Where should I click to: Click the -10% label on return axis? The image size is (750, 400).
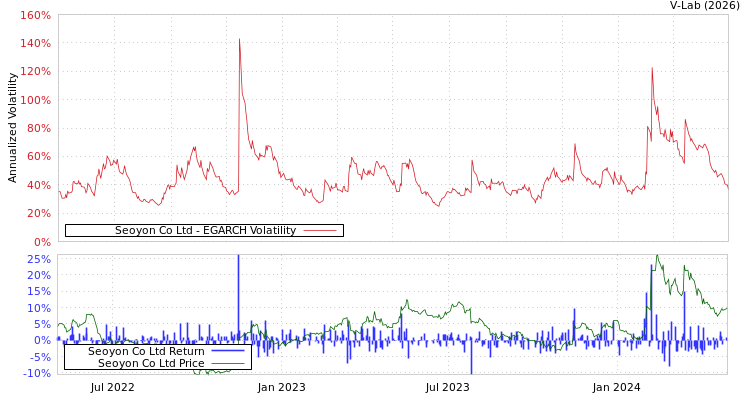click(36, 374)
